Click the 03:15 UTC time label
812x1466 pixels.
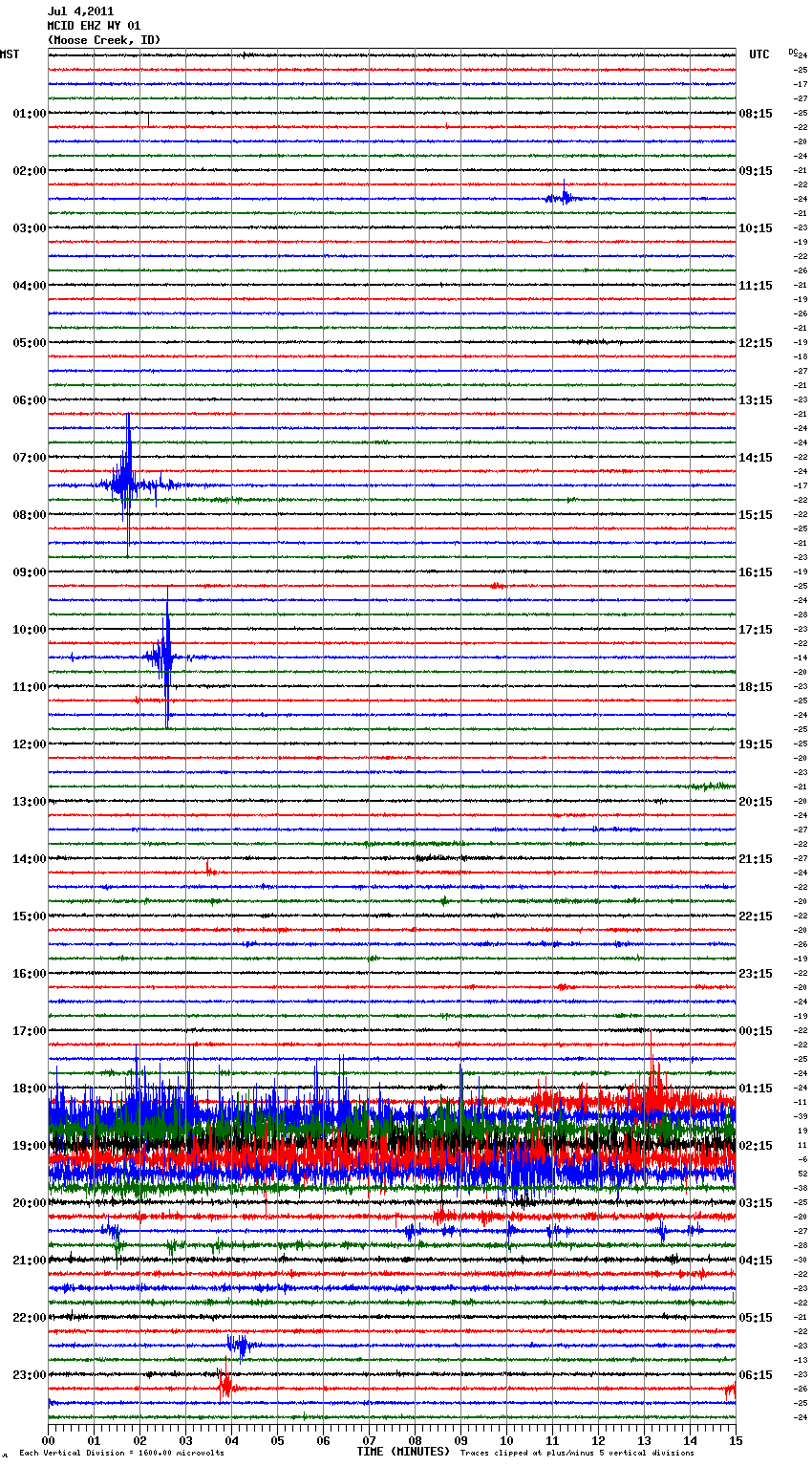click(x=756, y=1203)
